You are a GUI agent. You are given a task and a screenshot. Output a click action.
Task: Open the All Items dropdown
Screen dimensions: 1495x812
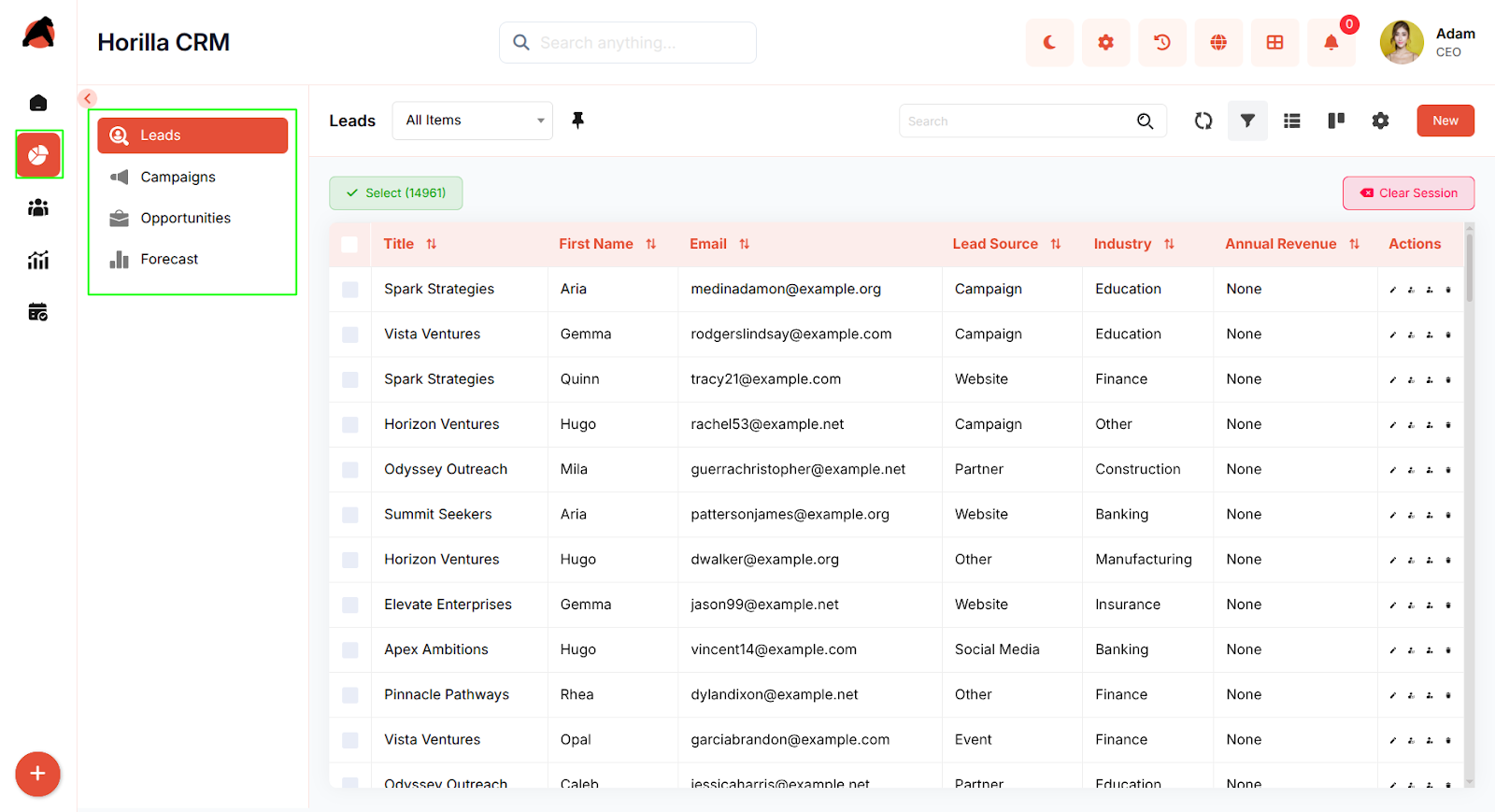[x=473, y=121]
